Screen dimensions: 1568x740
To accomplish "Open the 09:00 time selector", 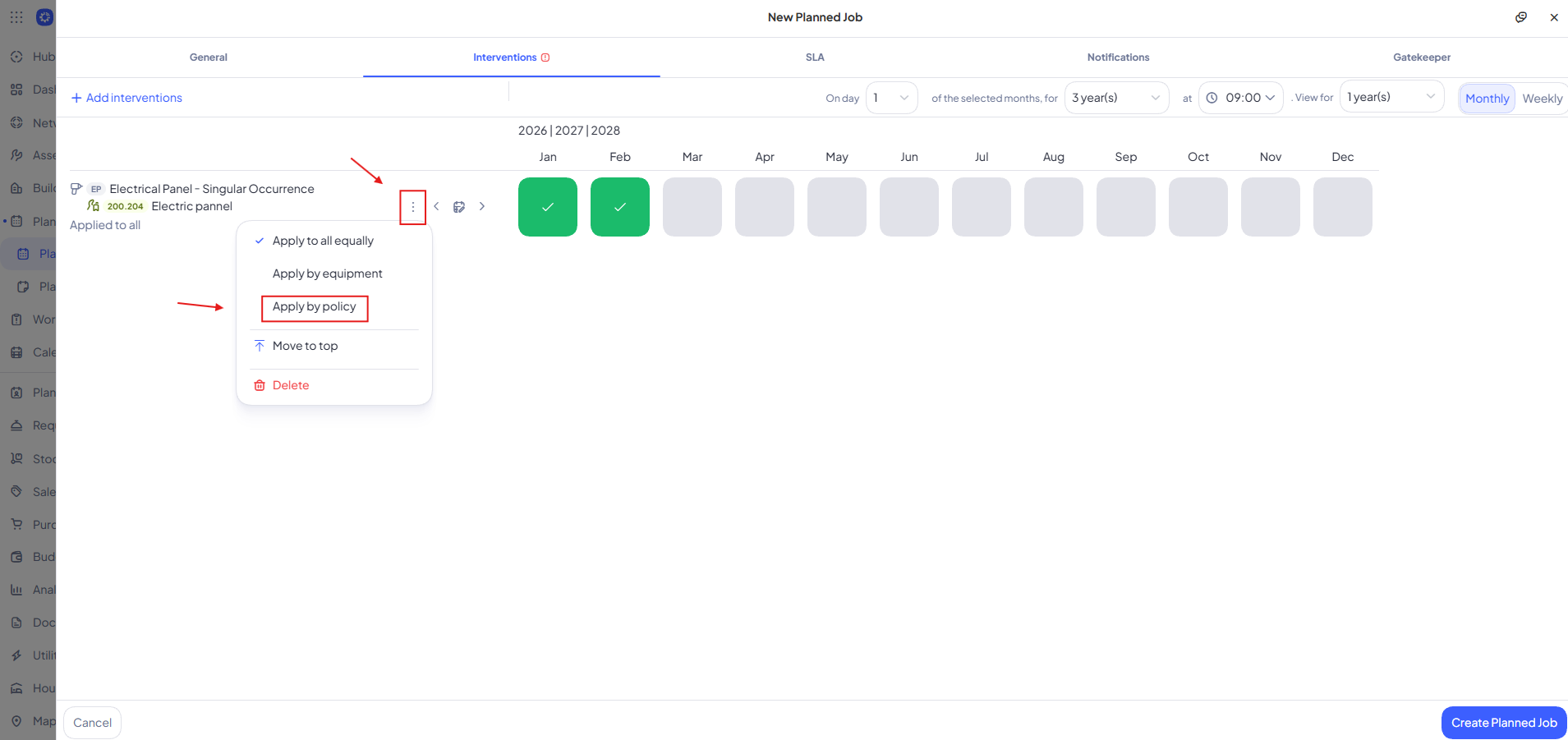I will [x=1241, y=98].
